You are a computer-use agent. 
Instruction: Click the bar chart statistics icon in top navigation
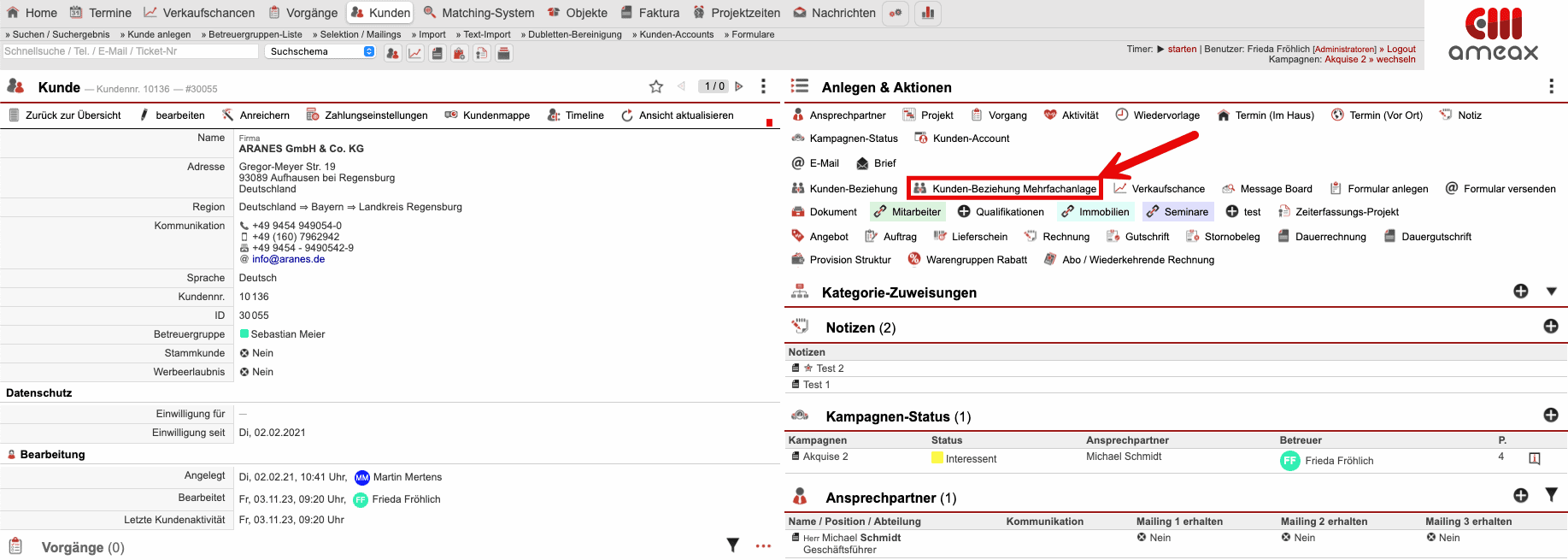coord(927,13)
